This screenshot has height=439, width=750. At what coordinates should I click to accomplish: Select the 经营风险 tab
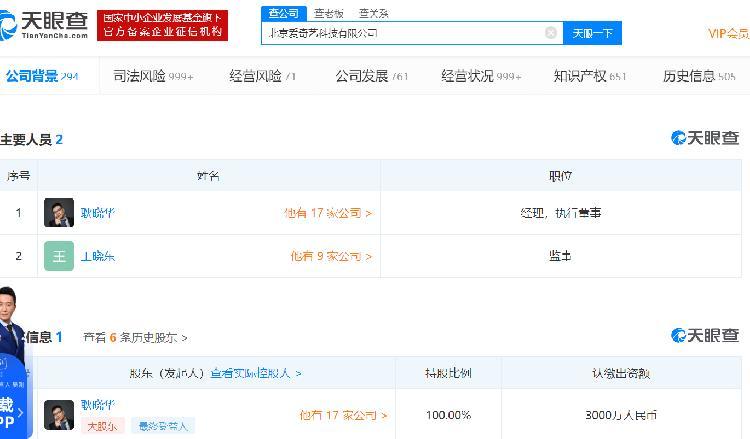coord(262,76)
